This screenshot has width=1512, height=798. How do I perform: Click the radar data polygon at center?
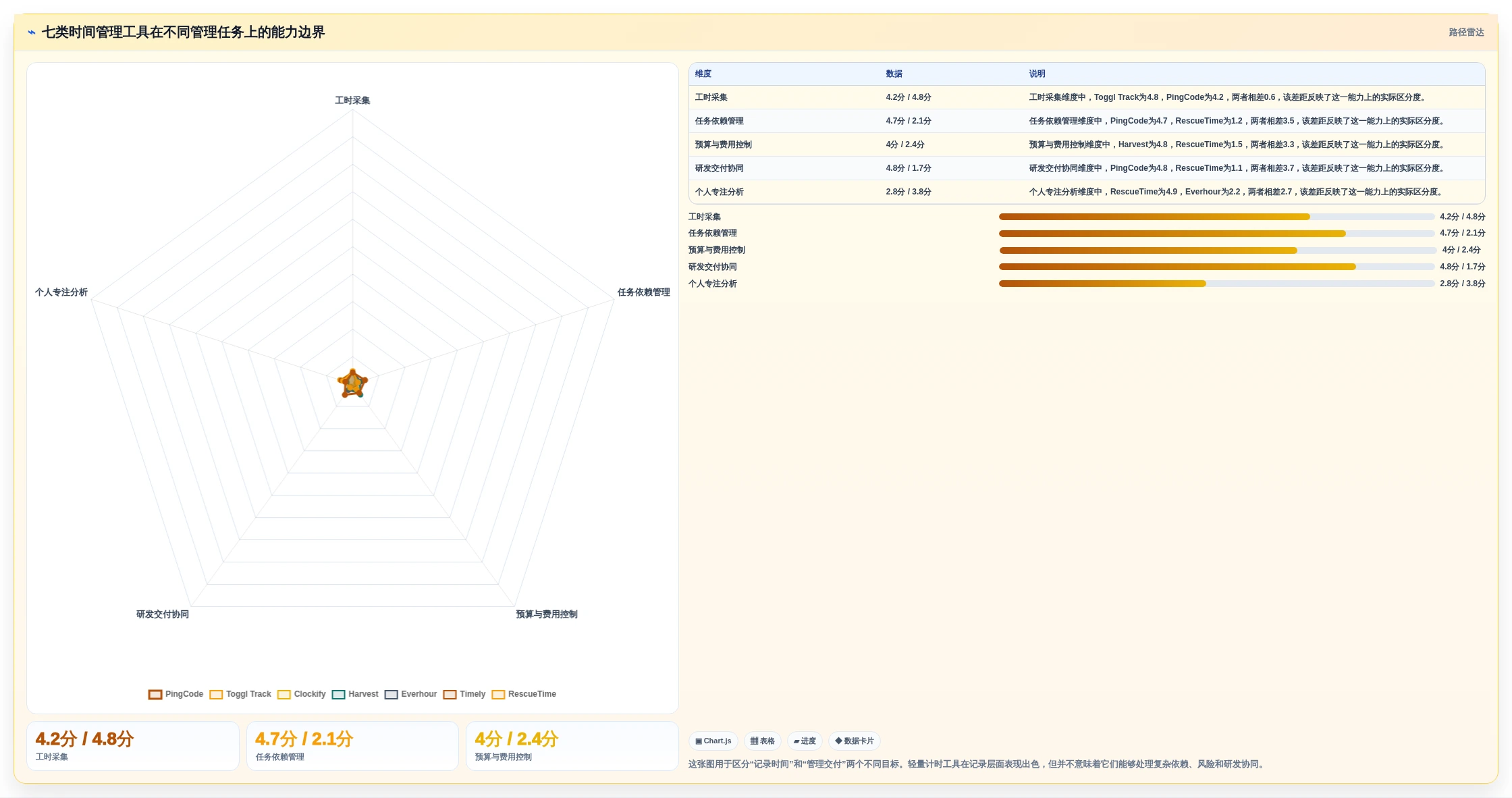coord(352,383)
